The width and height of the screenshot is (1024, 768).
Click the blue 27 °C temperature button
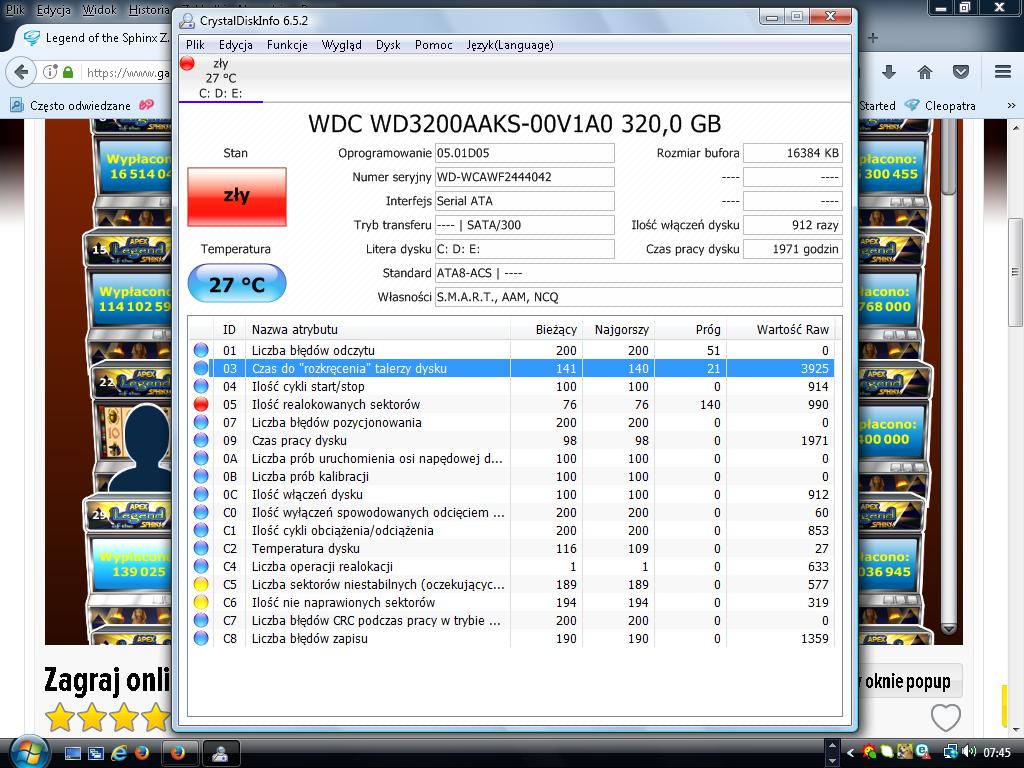coord(236,283)
